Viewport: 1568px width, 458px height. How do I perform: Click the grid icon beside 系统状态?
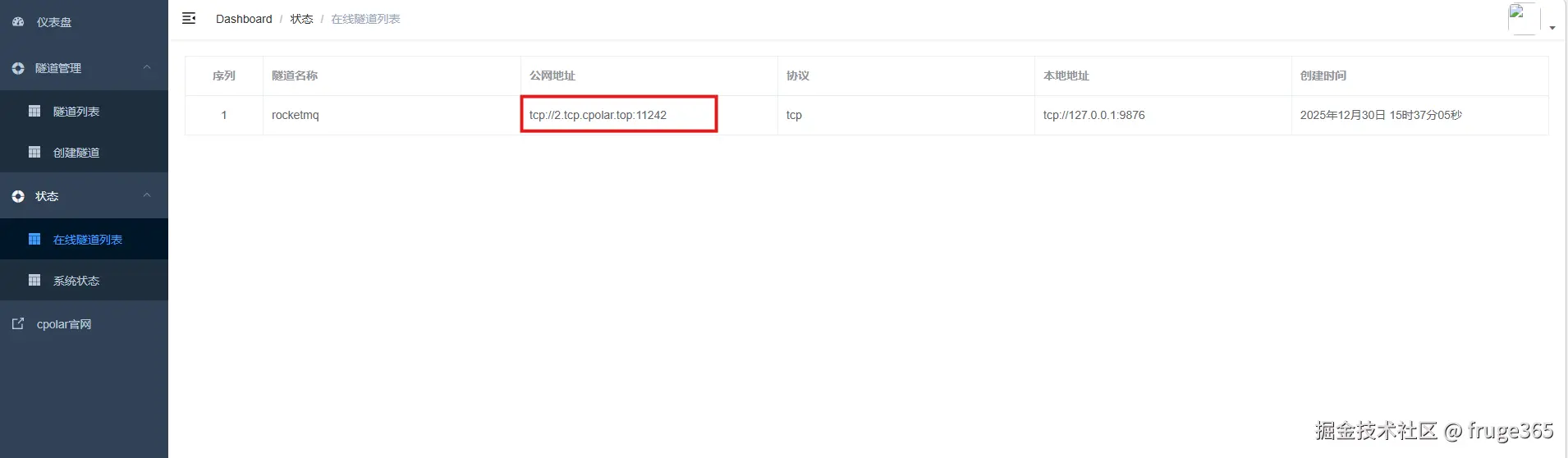[x=34, y=280]
